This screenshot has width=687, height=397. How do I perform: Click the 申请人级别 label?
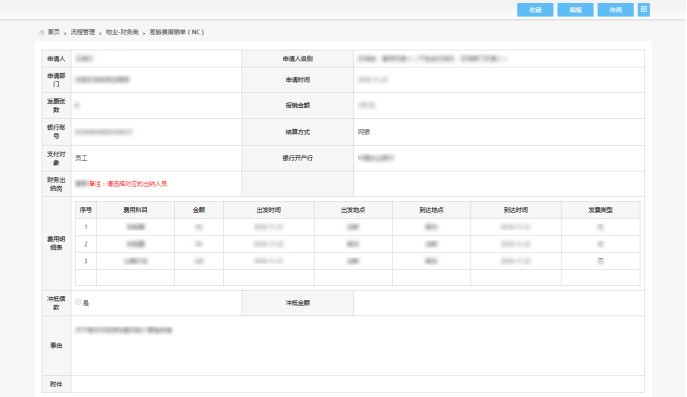click(297, 59)
